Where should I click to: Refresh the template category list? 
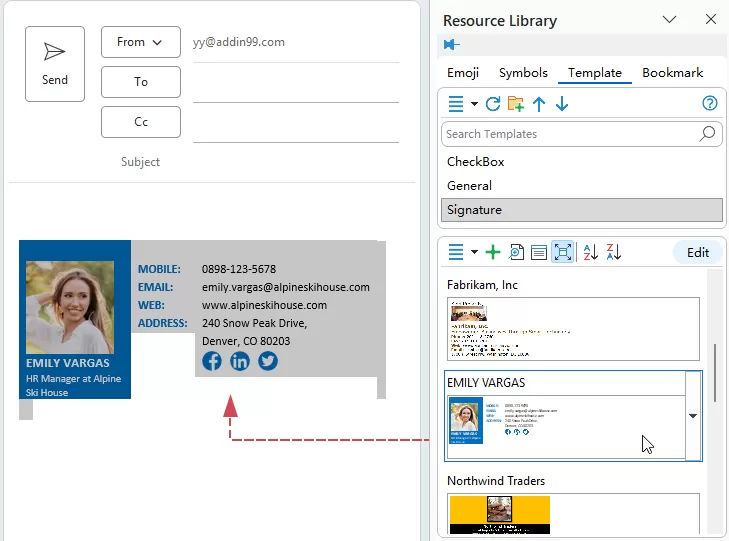(x=493, y=104)
